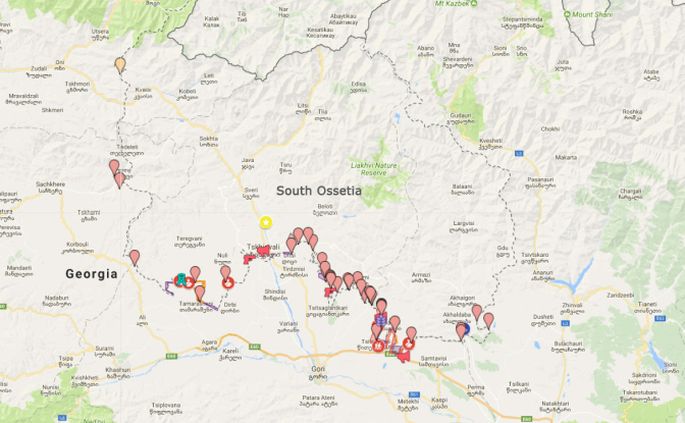The height and width of the screenshot is (423, 685).
Task: Select the purple square marker under the pin cluster
Action: [x=381, y=320]
